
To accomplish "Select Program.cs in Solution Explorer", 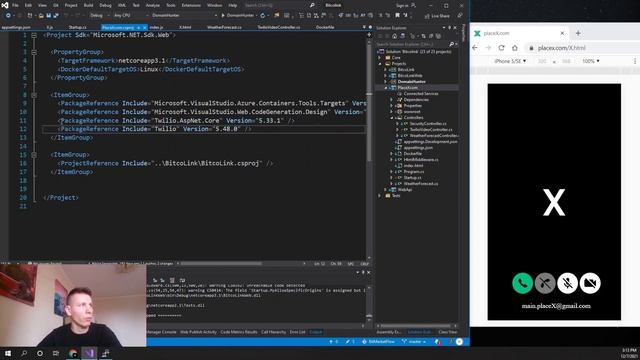I will pos(413,171).
